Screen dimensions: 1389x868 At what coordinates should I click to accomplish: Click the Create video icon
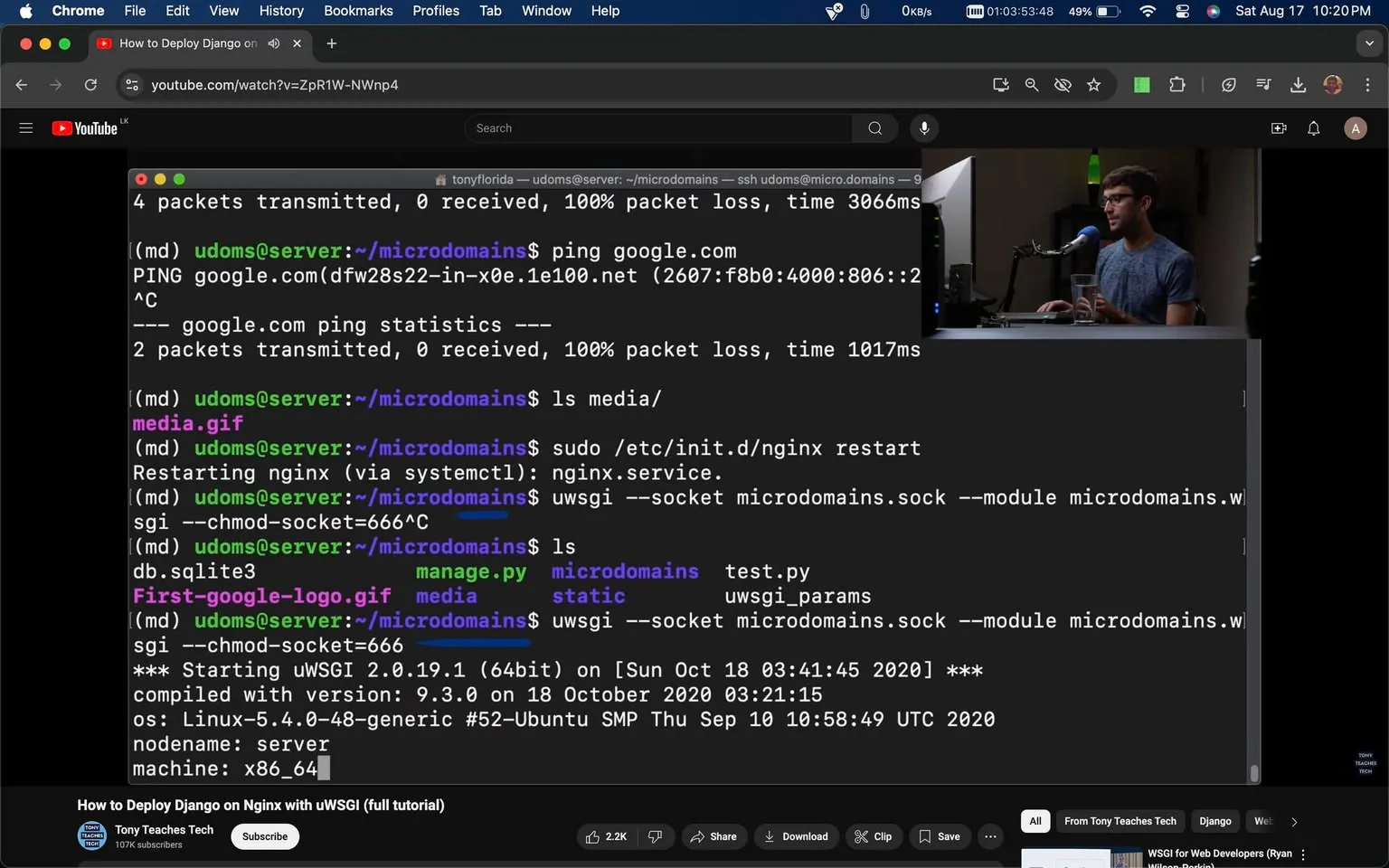click(1279, 128)
